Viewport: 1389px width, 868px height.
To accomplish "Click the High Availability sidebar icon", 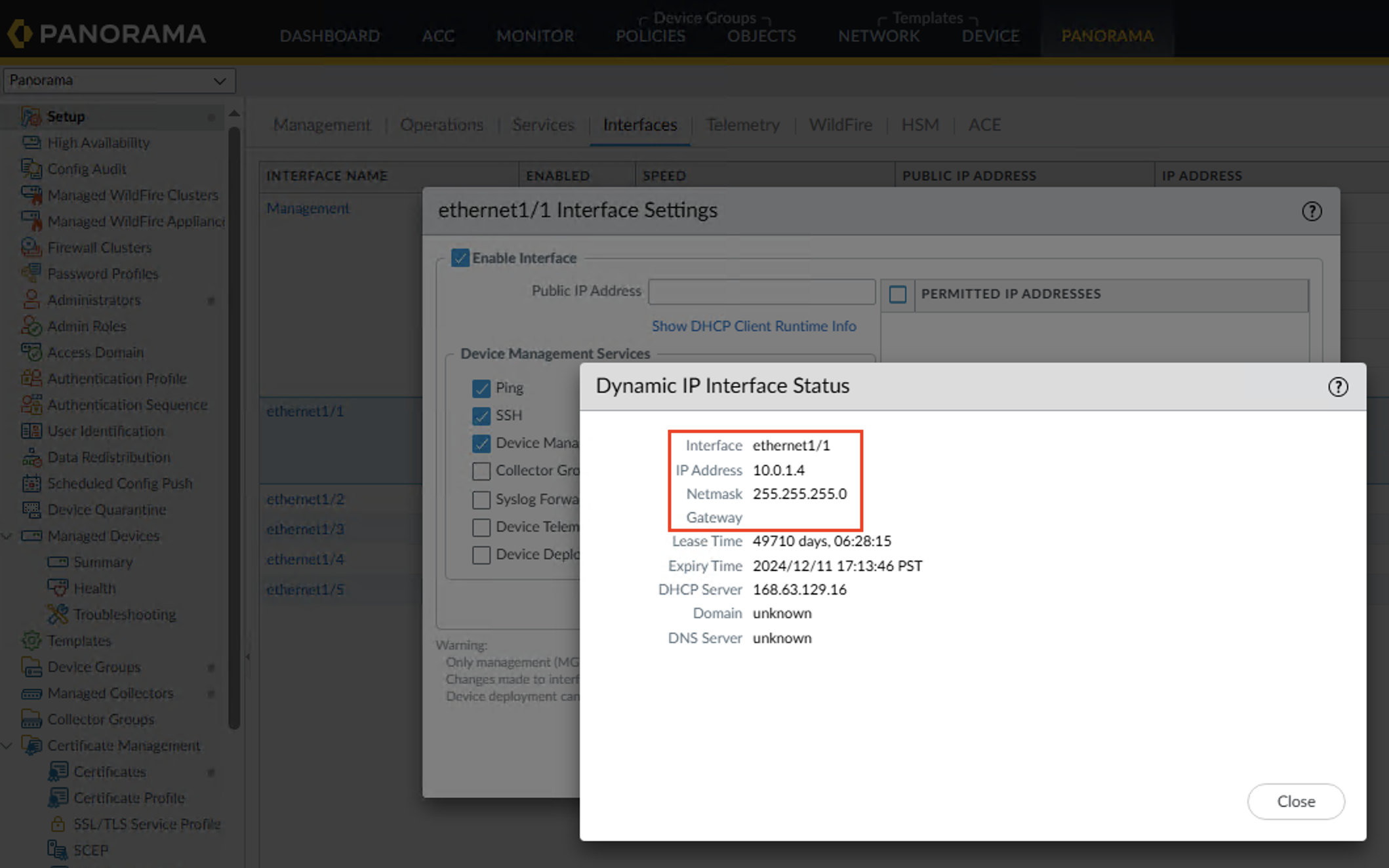I will point(31,142).
